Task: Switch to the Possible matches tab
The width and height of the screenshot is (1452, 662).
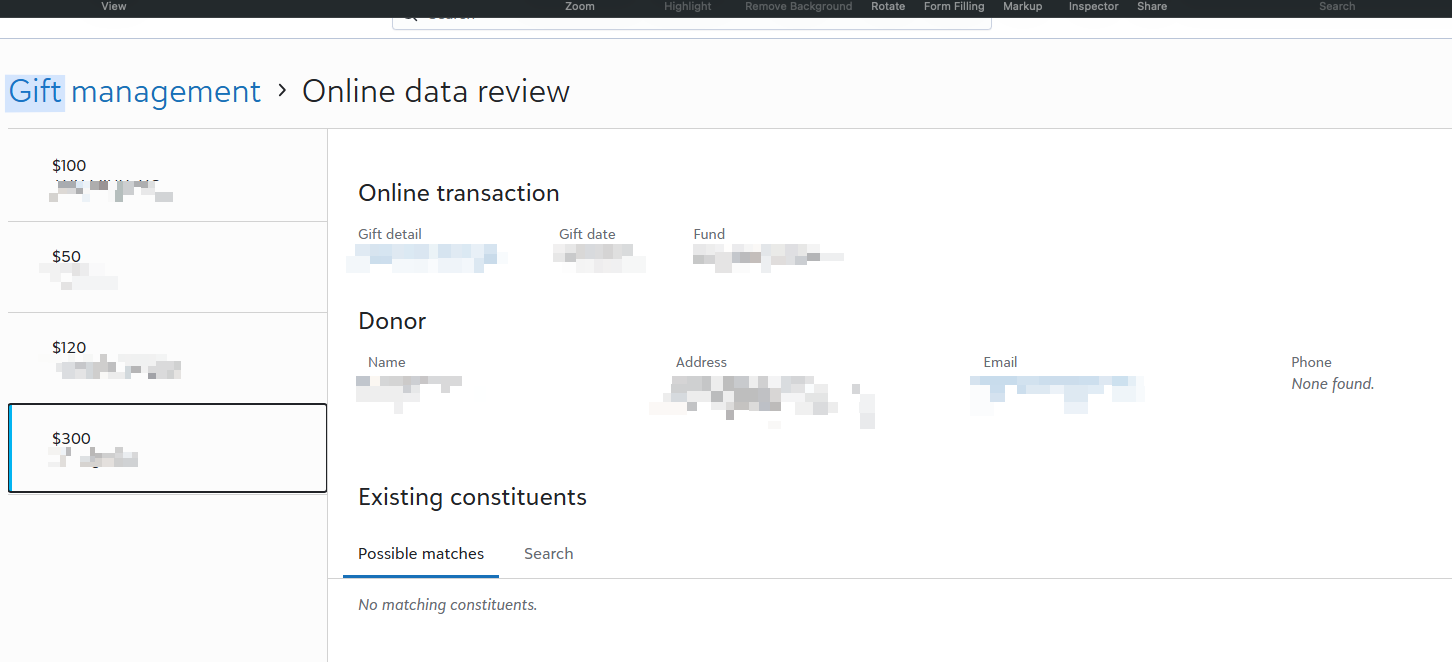Action: 421,554
